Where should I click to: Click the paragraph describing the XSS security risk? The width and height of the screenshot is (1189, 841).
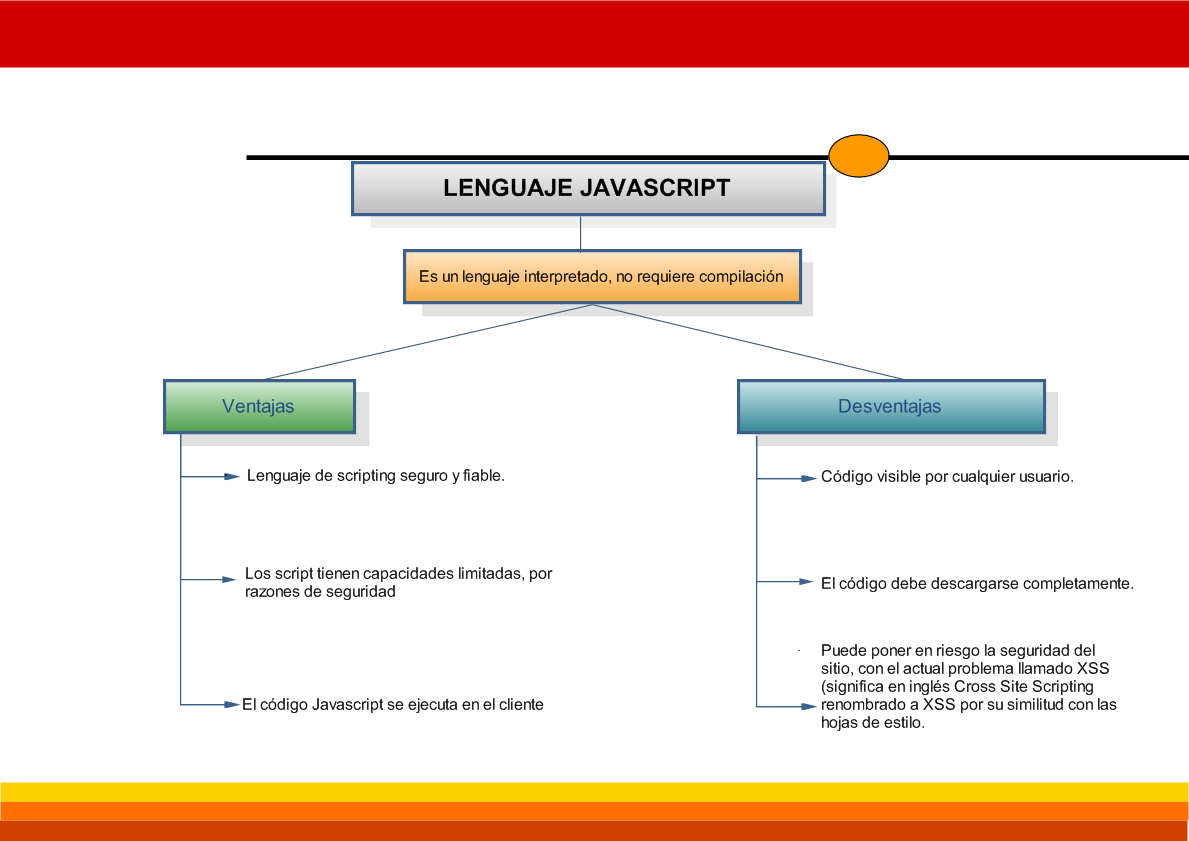pos(967,687)
